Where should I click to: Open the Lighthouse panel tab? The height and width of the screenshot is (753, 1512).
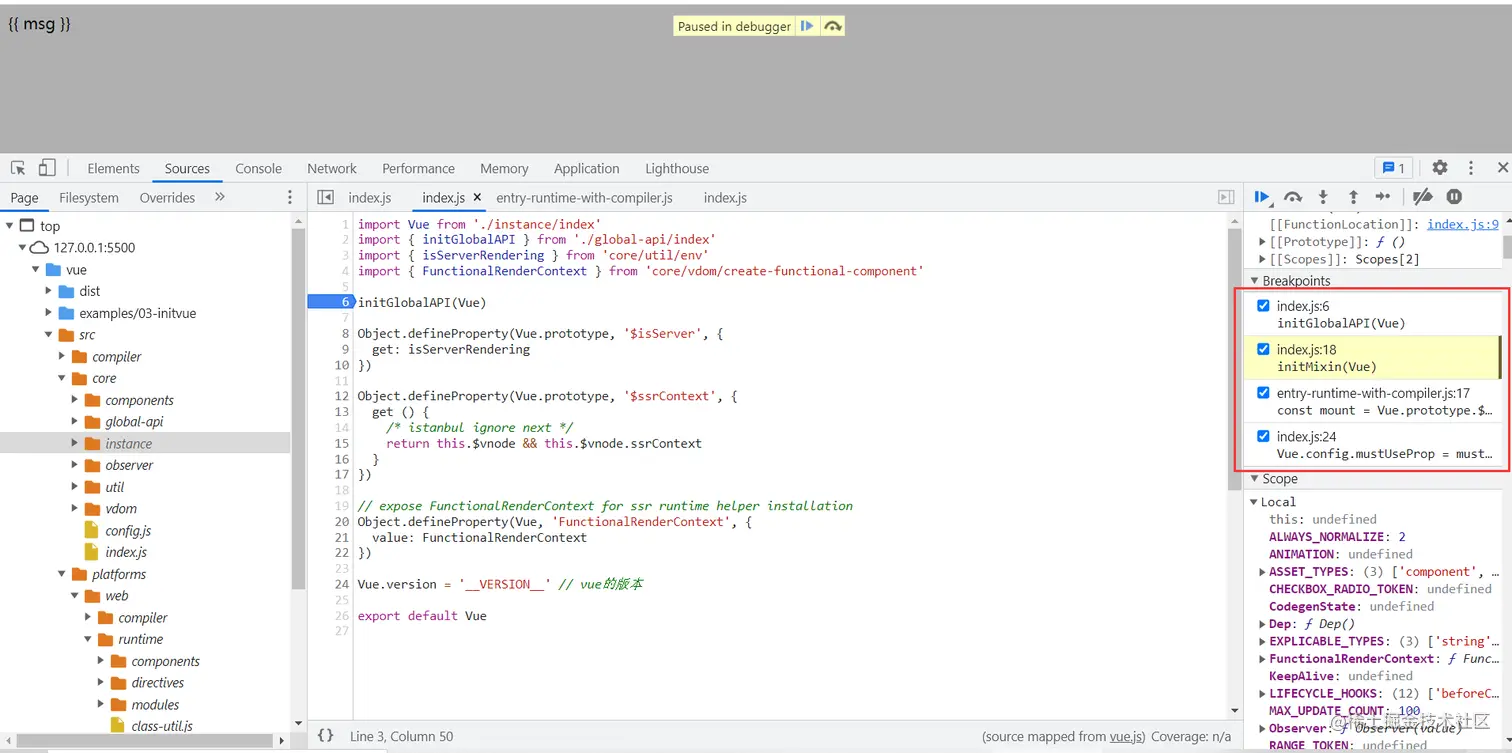tap(677, 168)
